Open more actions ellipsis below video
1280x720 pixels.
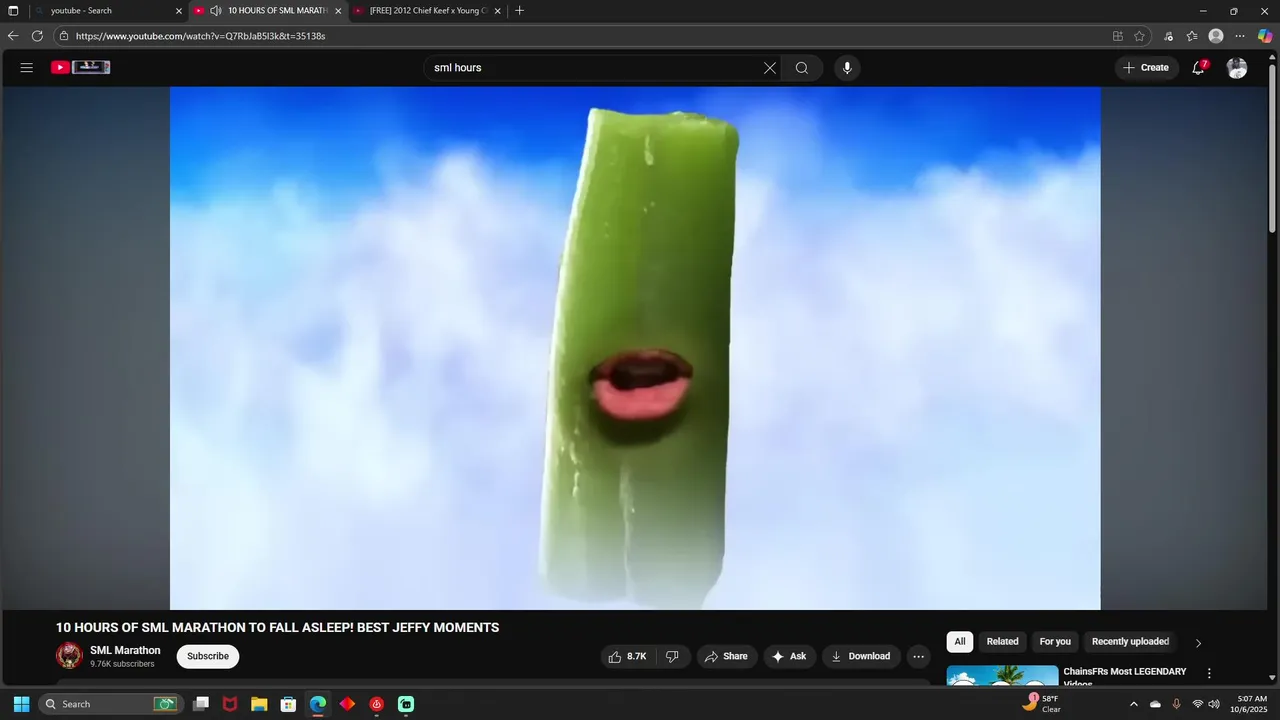click(x=918, y=656)
